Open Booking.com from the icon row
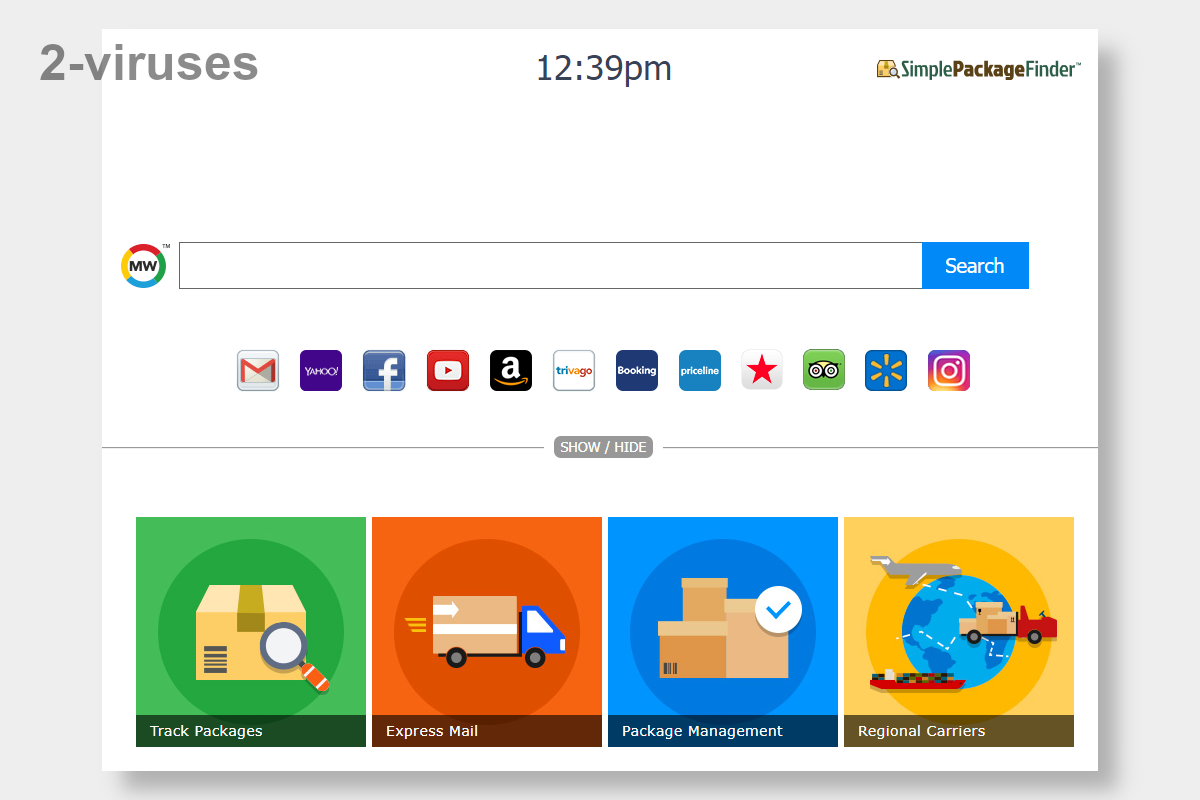 pyautogui.click(x=637, y=370)
